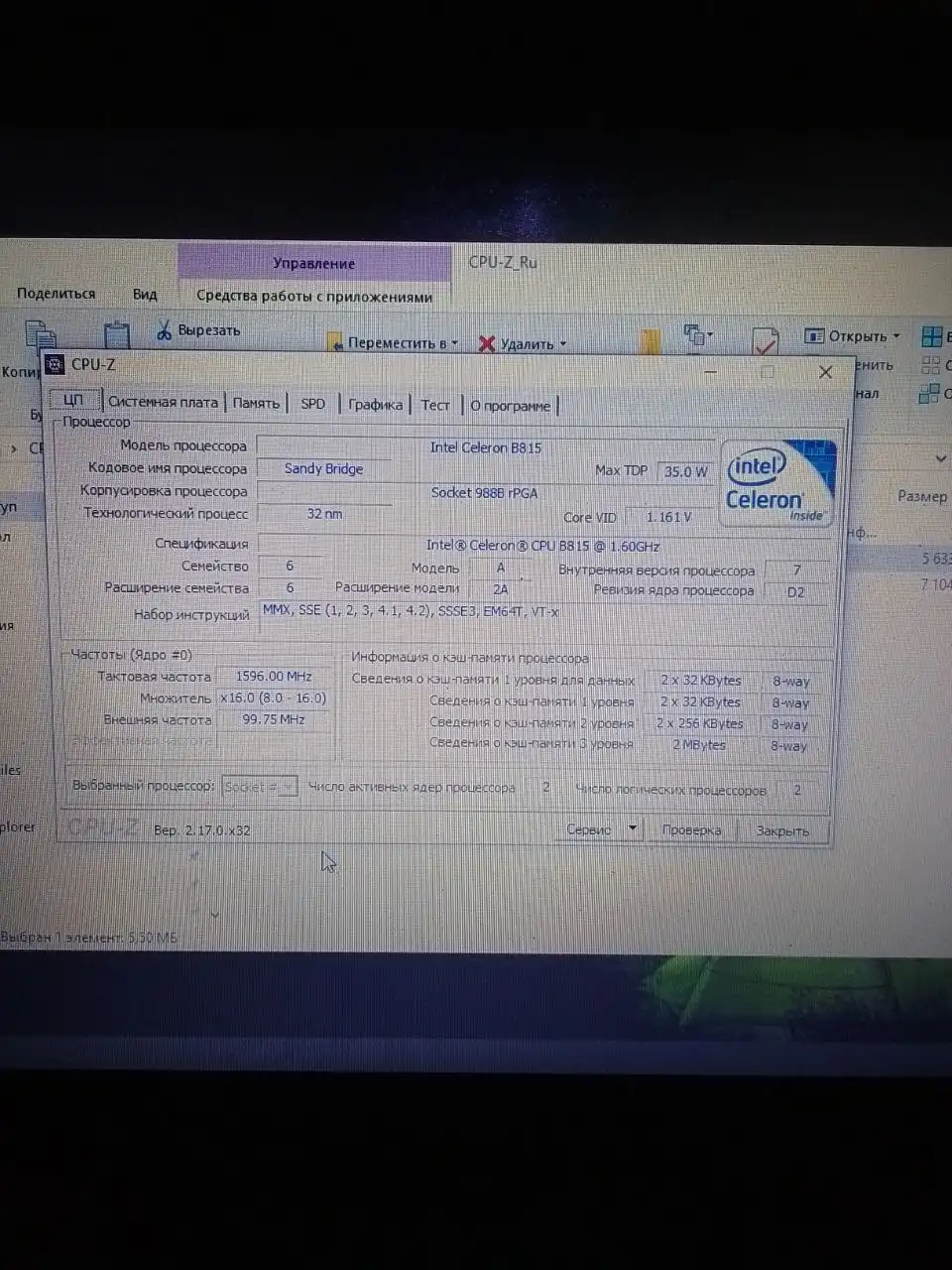952x1270 pixels.
Task: Switch to the Системная плата tab
Action: 163,402
